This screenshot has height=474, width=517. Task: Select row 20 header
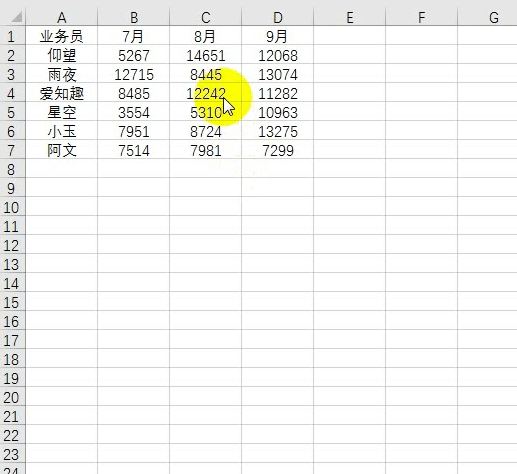(x=13, y=397)
